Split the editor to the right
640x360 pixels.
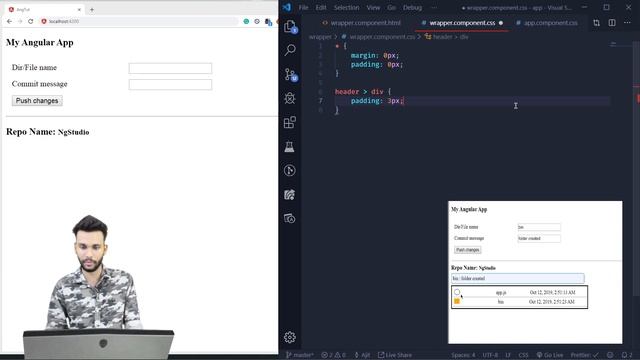tap(612, 23)
